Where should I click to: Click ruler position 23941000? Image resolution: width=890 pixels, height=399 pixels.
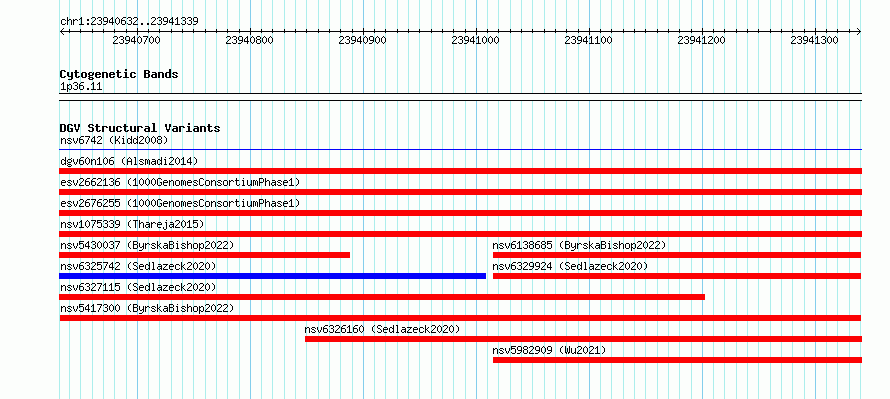476,40
